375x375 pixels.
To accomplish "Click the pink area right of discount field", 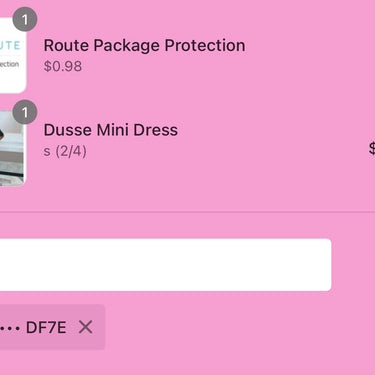I will (353, 265).
